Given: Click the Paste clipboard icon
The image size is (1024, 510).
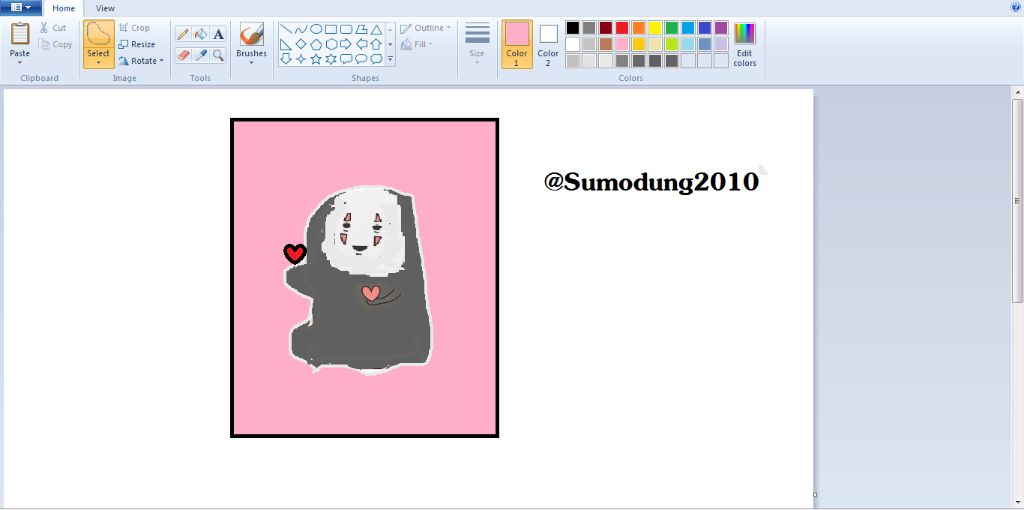Looking at the screenshot, I should click(x=20, y=34).
